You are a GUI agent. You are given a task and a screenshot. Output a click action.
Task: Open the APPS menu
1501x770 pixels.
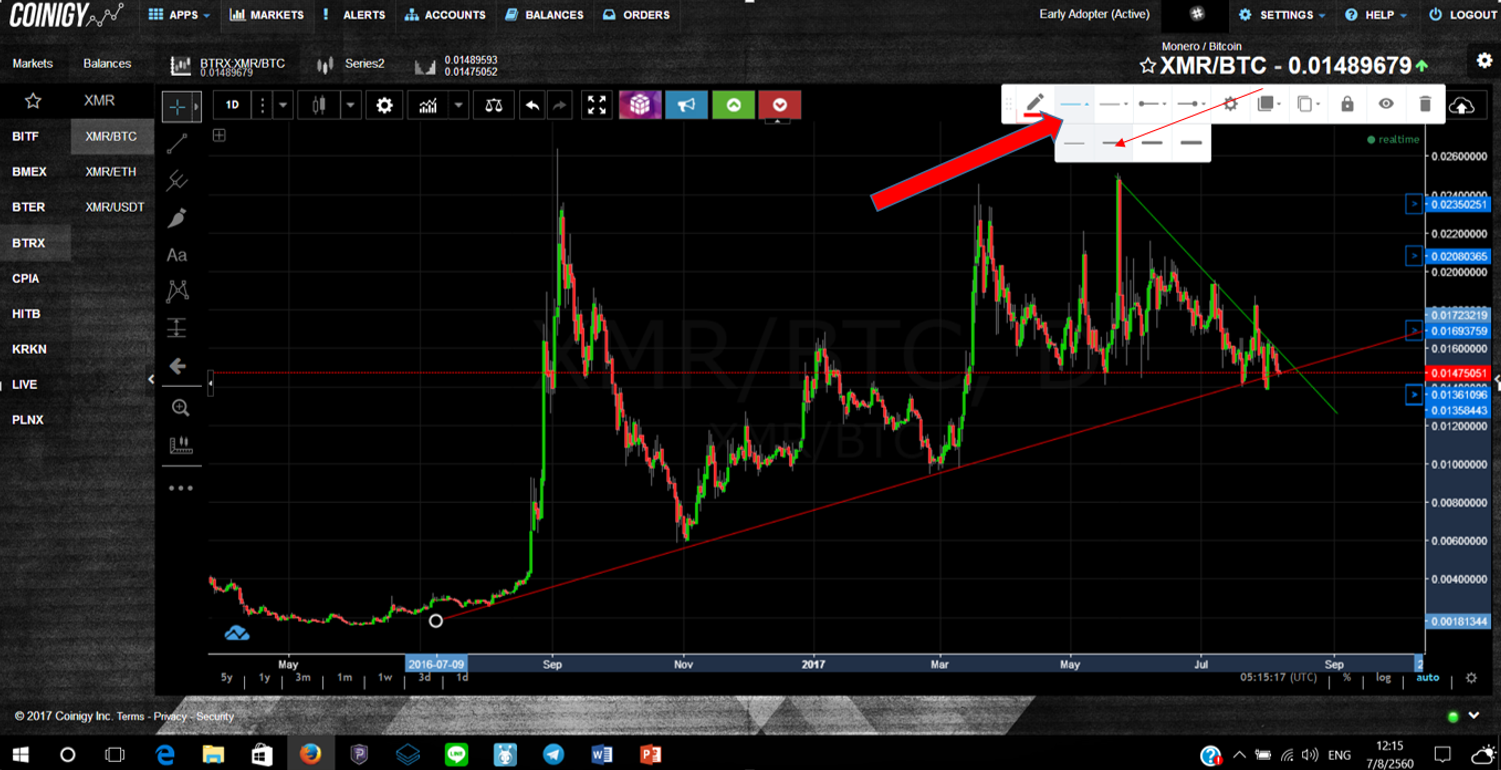(x=180, y=15)
